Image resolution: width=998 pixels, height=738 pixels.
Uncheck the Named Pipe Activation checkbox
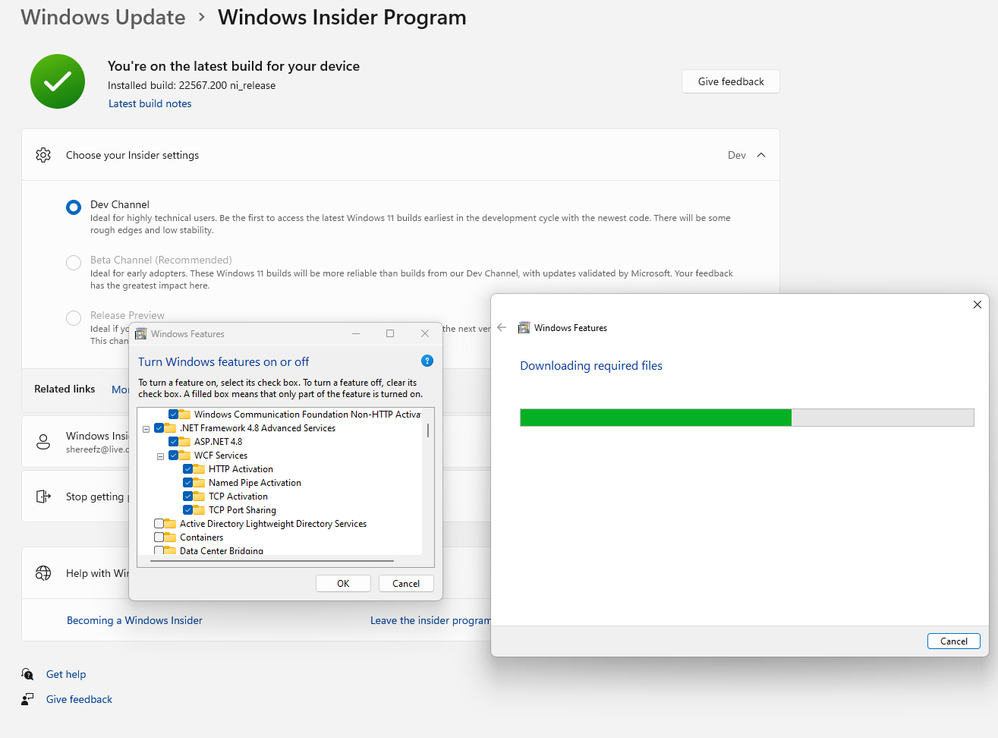(188, 482)
